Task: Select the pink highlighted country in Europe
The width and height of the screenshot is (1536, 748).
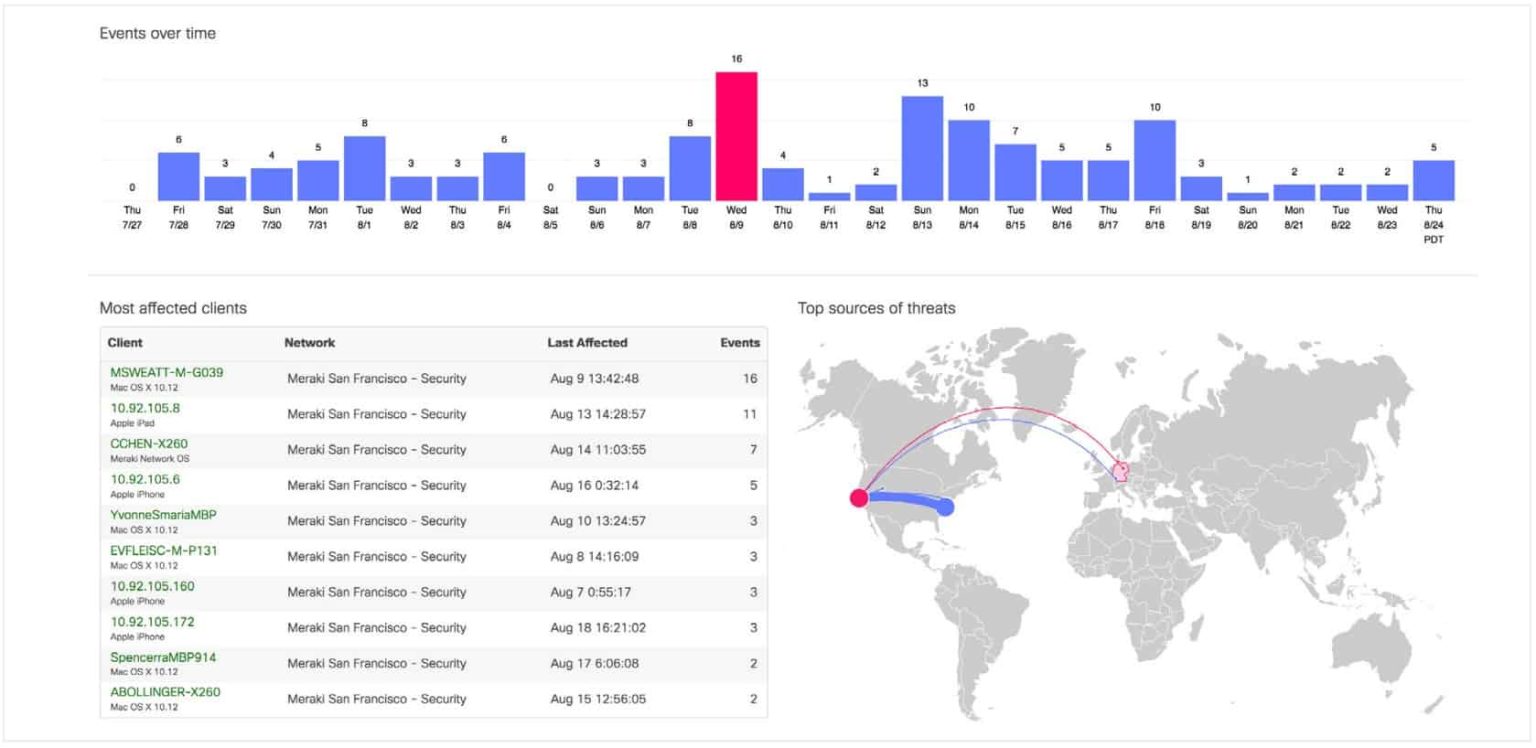Action: [x=1122, y=471]
